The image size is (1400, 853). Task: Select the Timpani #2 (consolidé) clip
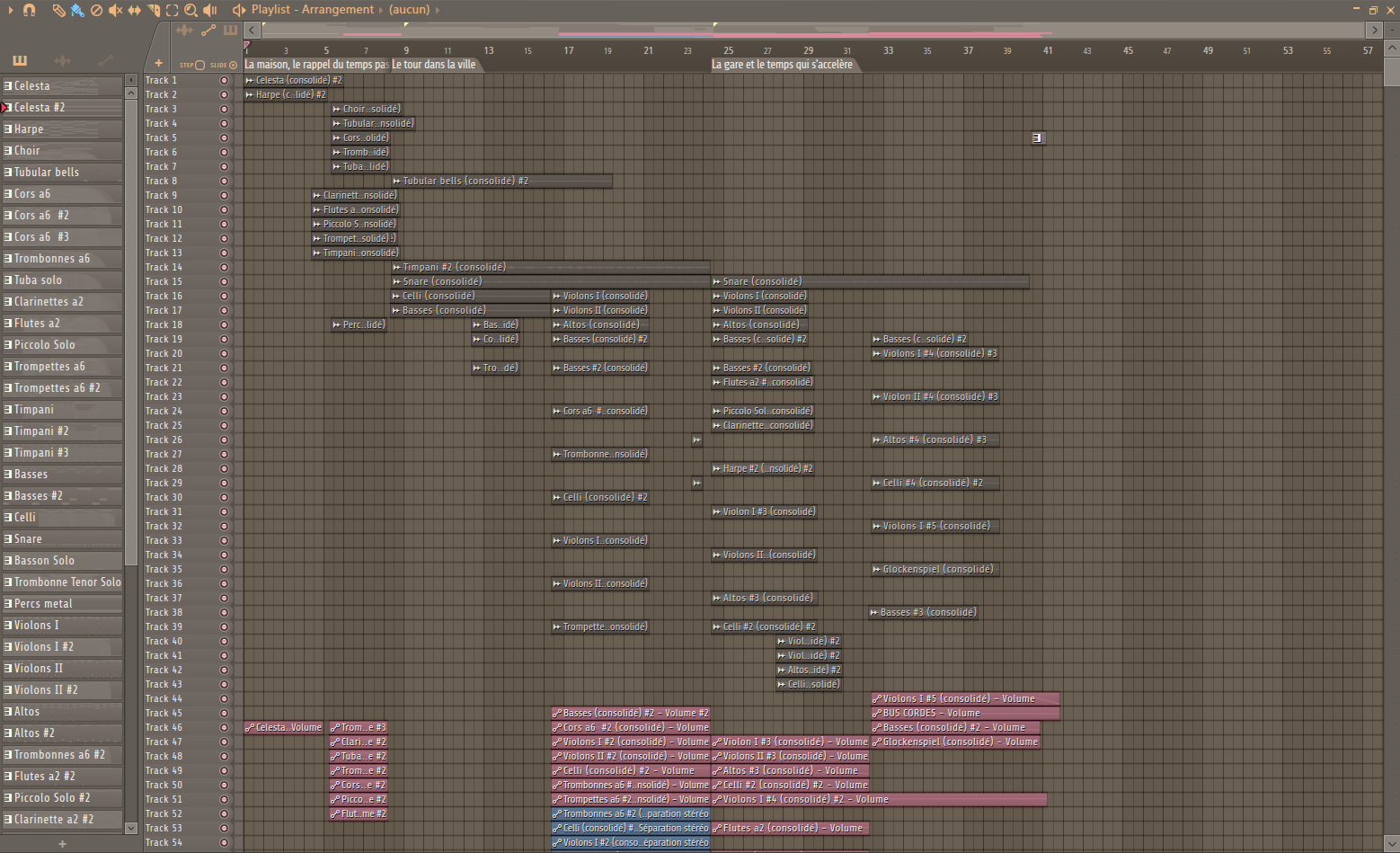(x=551, y=267)
